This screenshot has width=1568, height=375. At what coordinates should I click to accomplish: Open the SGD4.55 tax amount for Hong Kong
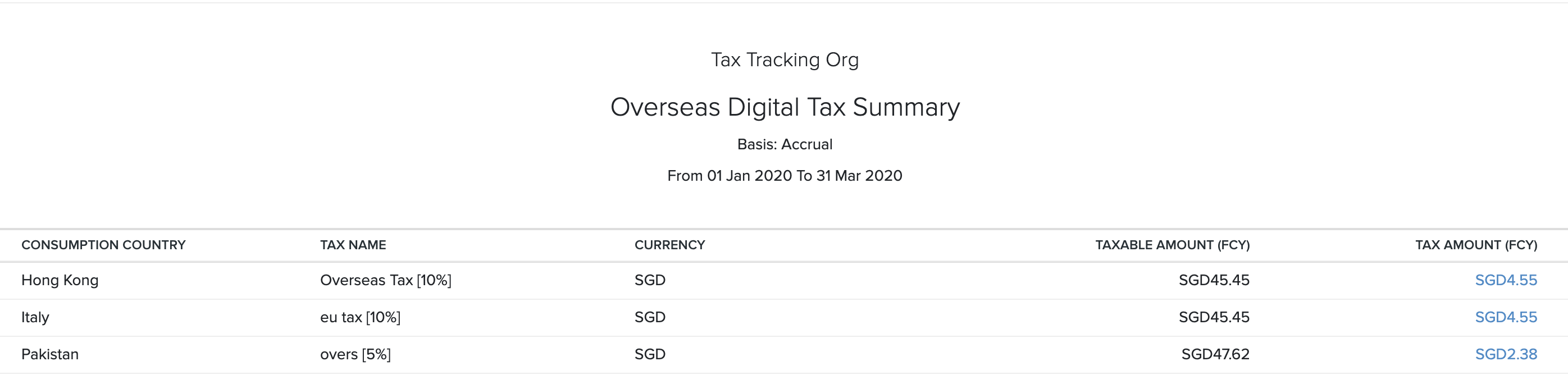point(1505,280)
